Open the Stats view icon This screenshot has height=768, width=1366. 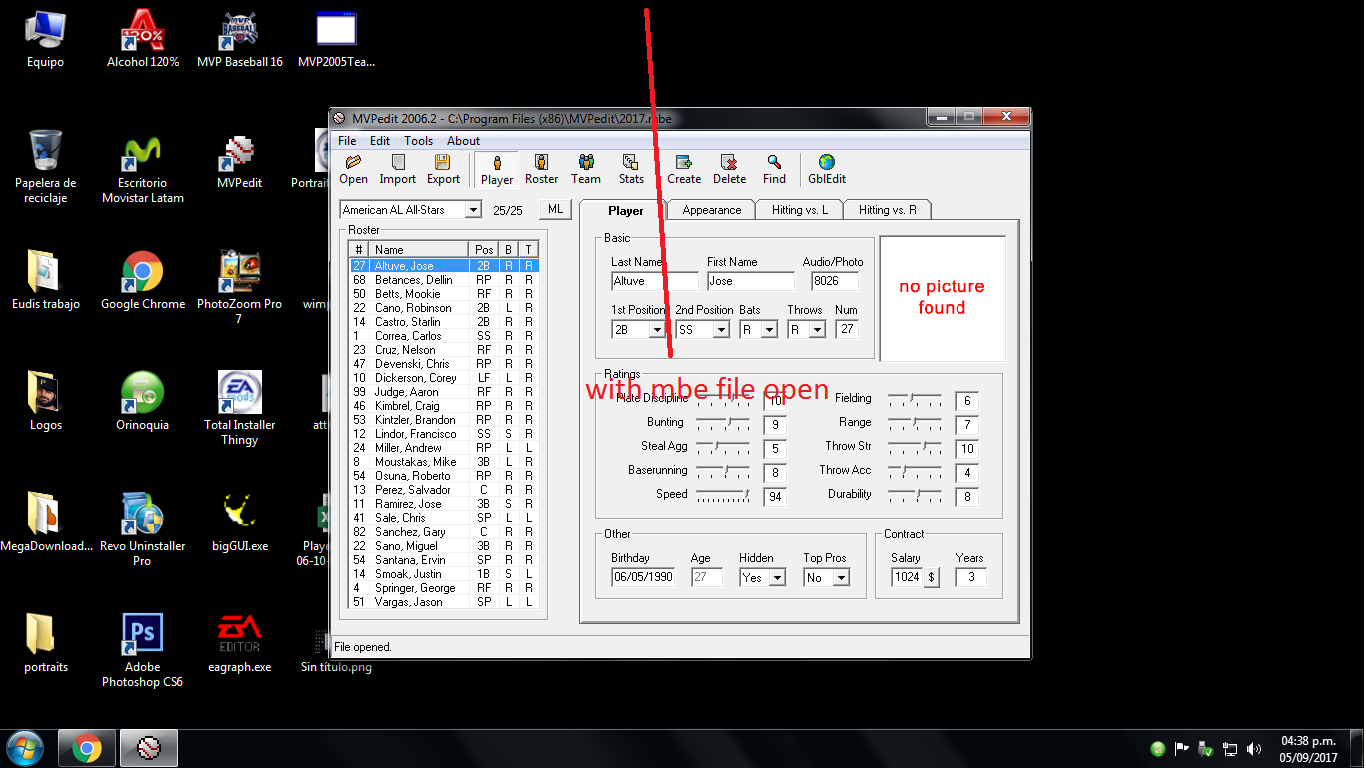(631, 169)
